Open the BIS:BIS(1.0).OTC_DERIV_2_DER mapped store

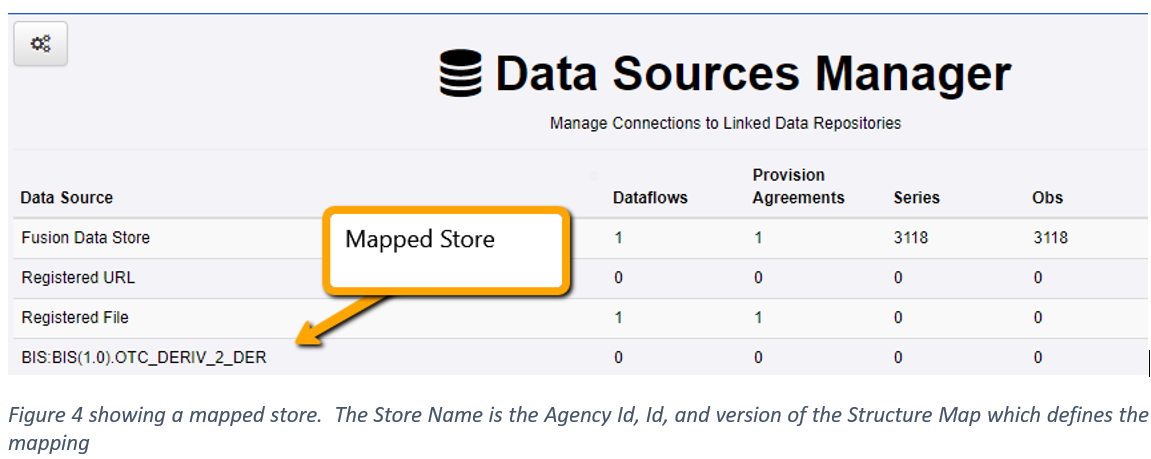(x=144, y=357)
